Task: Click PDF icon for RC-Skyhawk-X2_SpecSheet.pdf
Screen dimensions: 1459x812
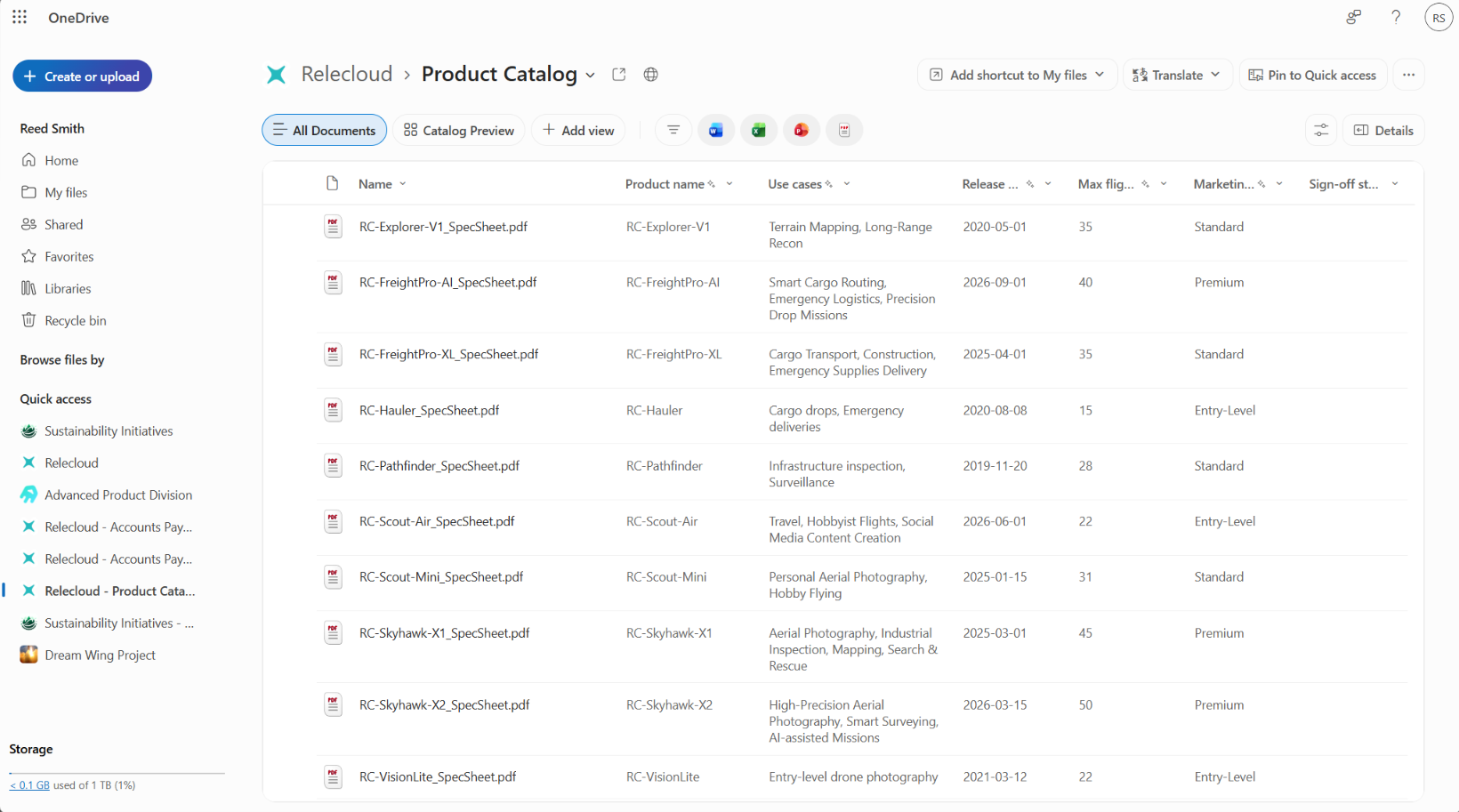Action: [333, 705]
